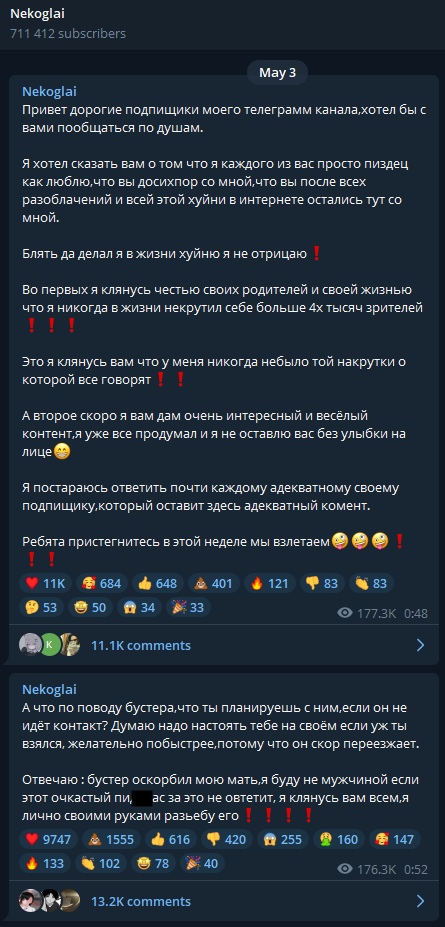Click the May 3 date badge
This screenshot has height=927, width=445.
[x=277, y=73]
